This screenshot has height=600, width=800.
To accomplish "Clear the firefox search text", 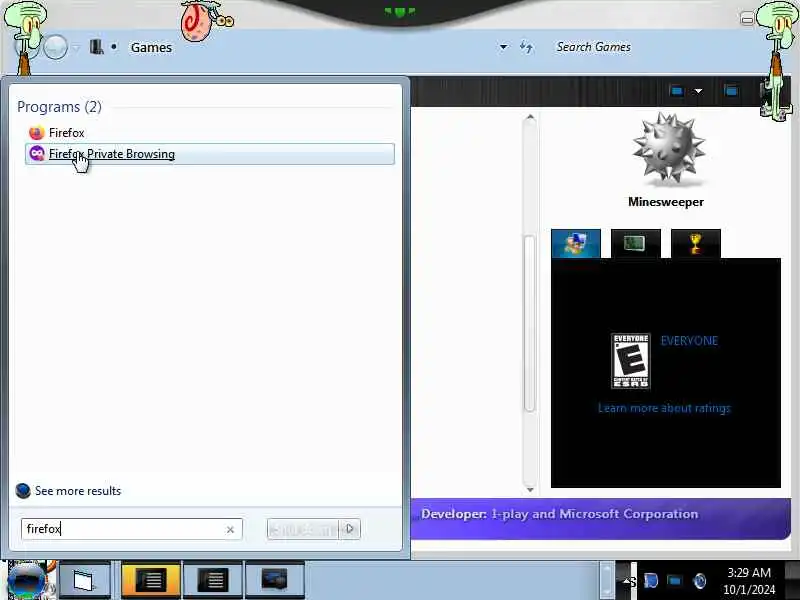I will (230, 530).
